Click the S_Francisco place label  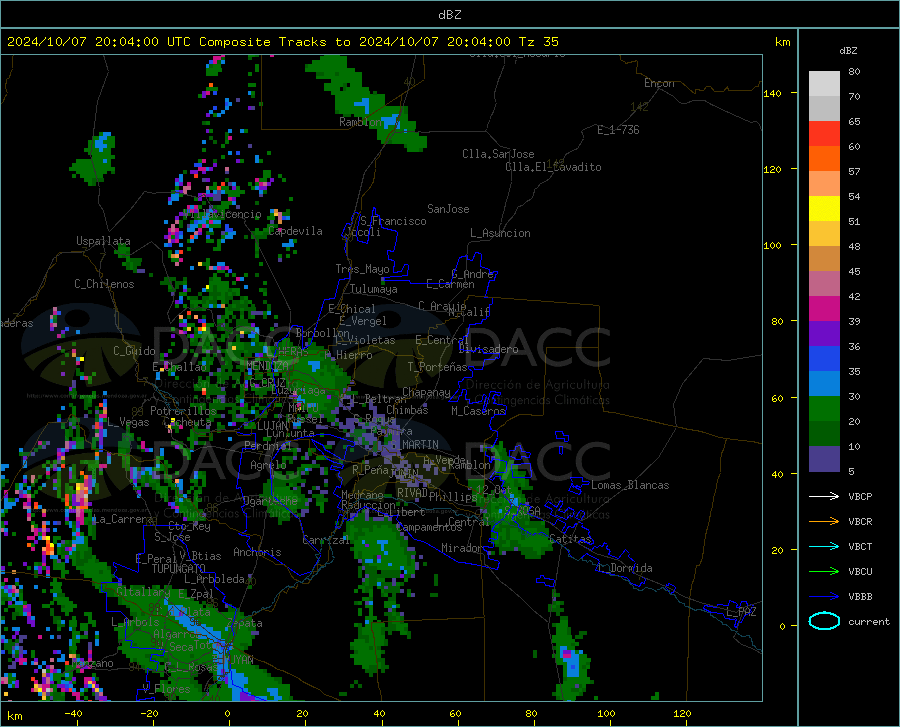coord(393,221)
